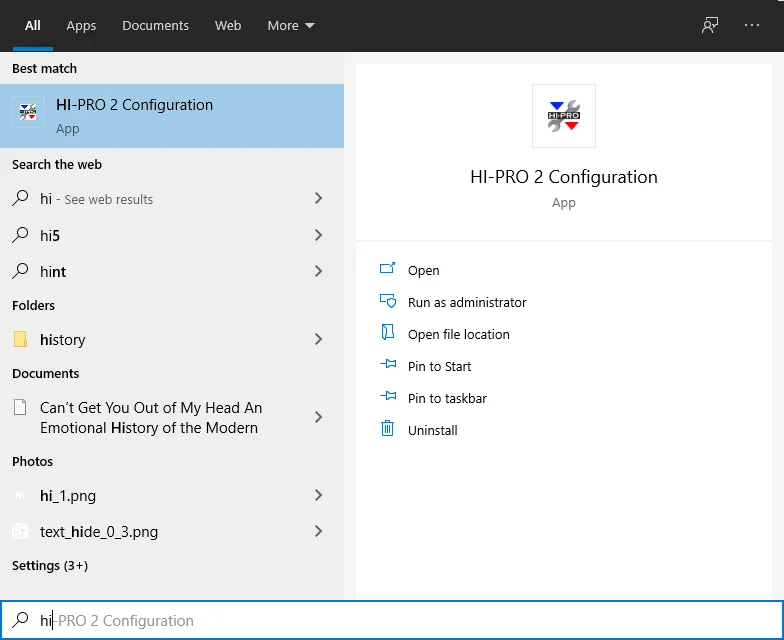The height and width of the screenshot is (640, 784).
Task: Choose Open file location
Action: (458, 334)
